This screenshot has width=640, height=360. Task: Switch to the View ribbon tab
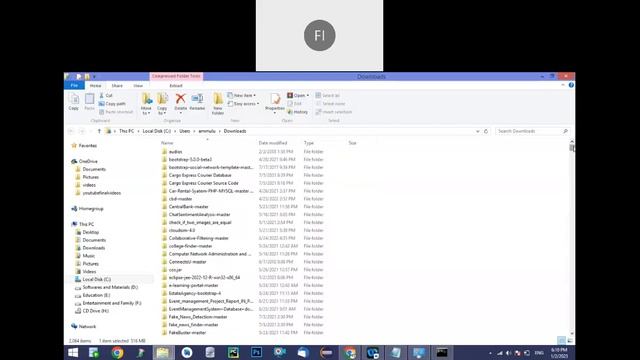[x=138, y=86]
